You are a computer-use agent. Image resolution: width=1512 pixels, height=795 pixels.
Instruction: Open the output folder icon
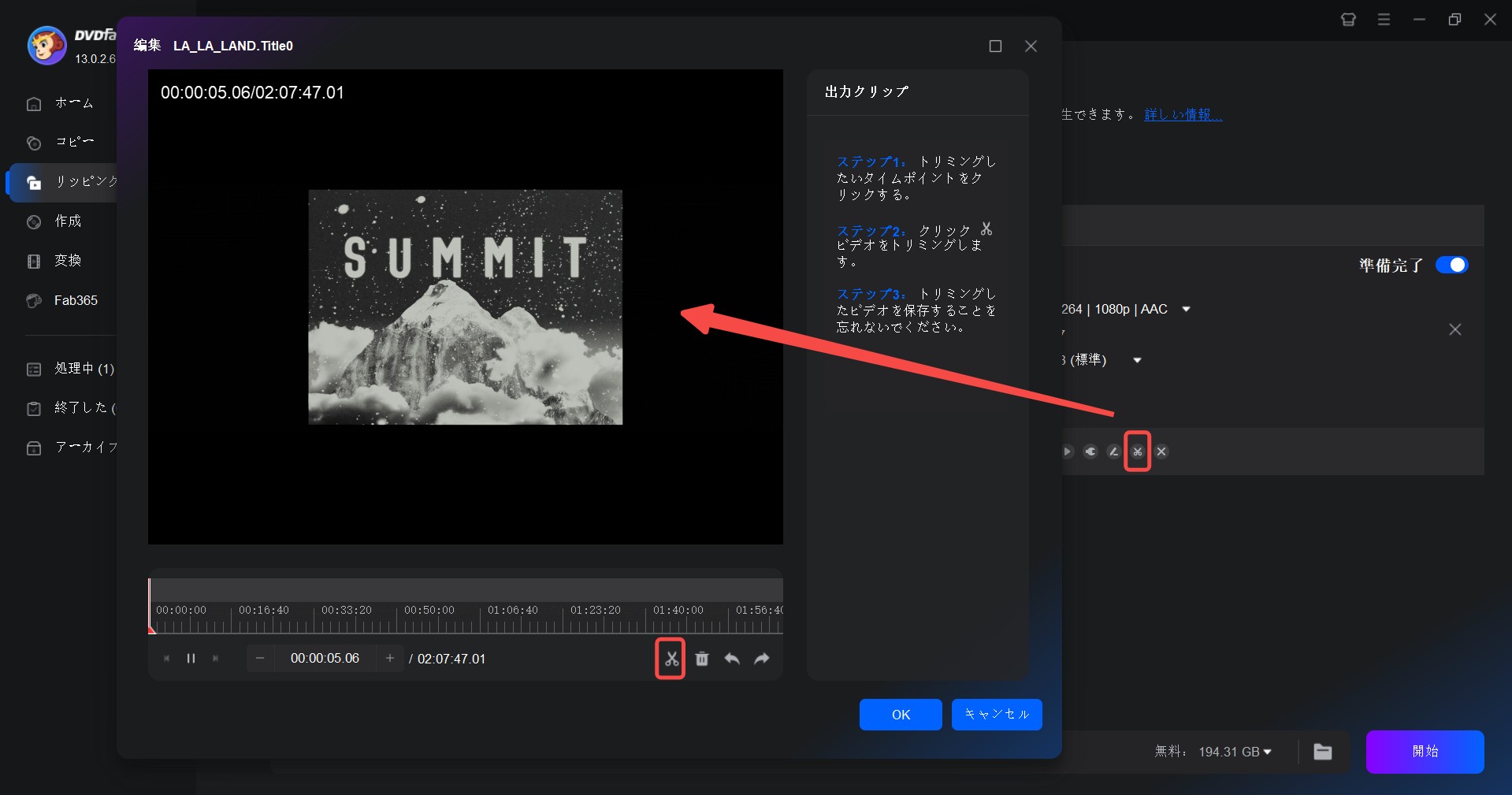(x=1323, y=752)
